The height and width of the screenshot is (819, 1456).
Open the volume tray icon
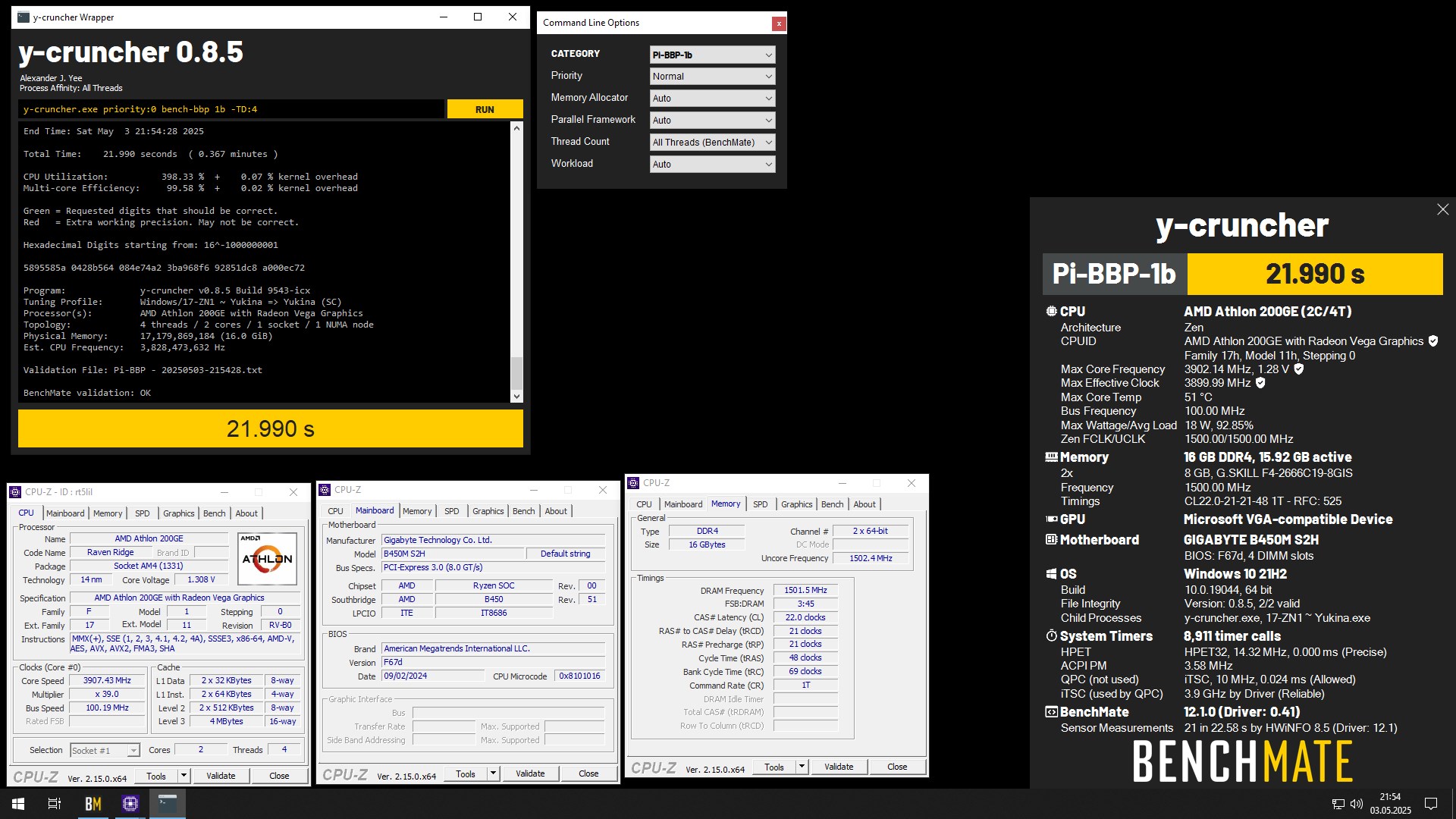(1357, 804)
